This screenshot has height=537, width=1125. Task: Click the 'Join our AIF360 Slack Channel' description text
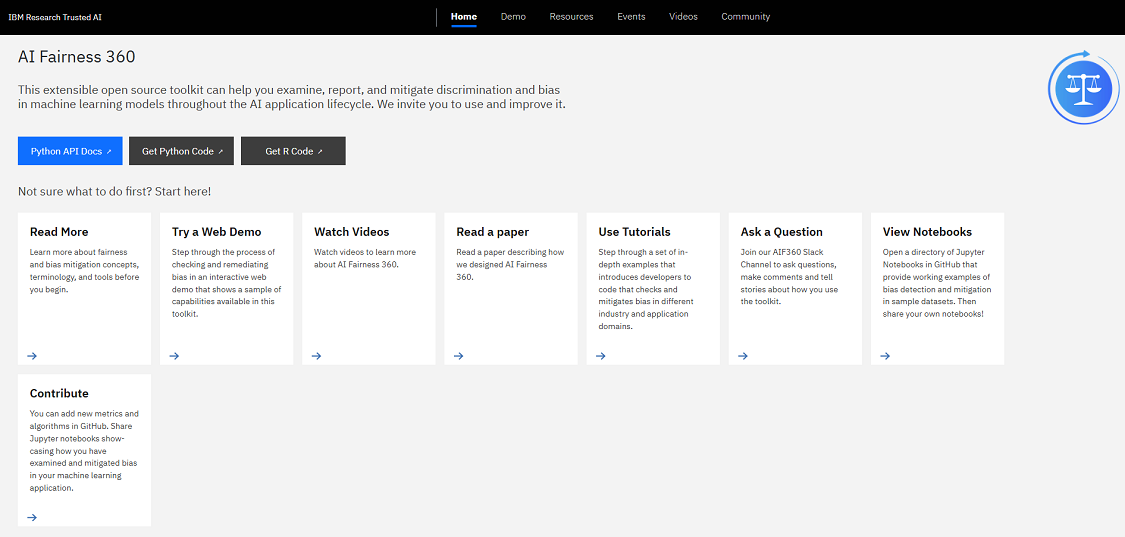(x=789, y=277)
